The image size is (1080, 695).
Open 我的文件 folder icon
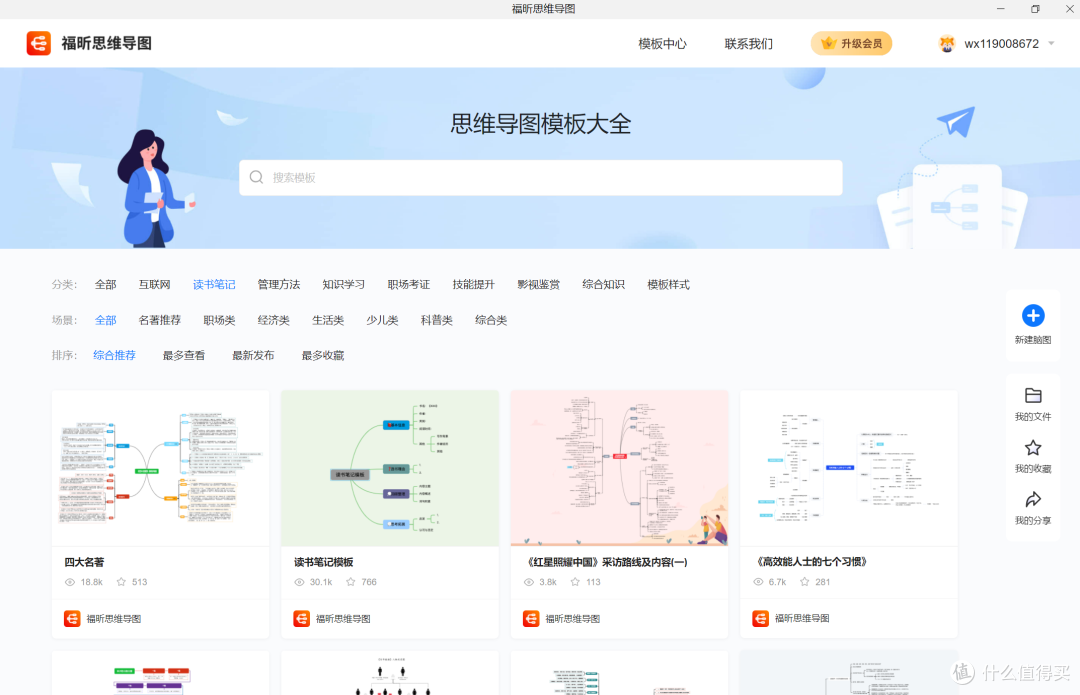1032,395
